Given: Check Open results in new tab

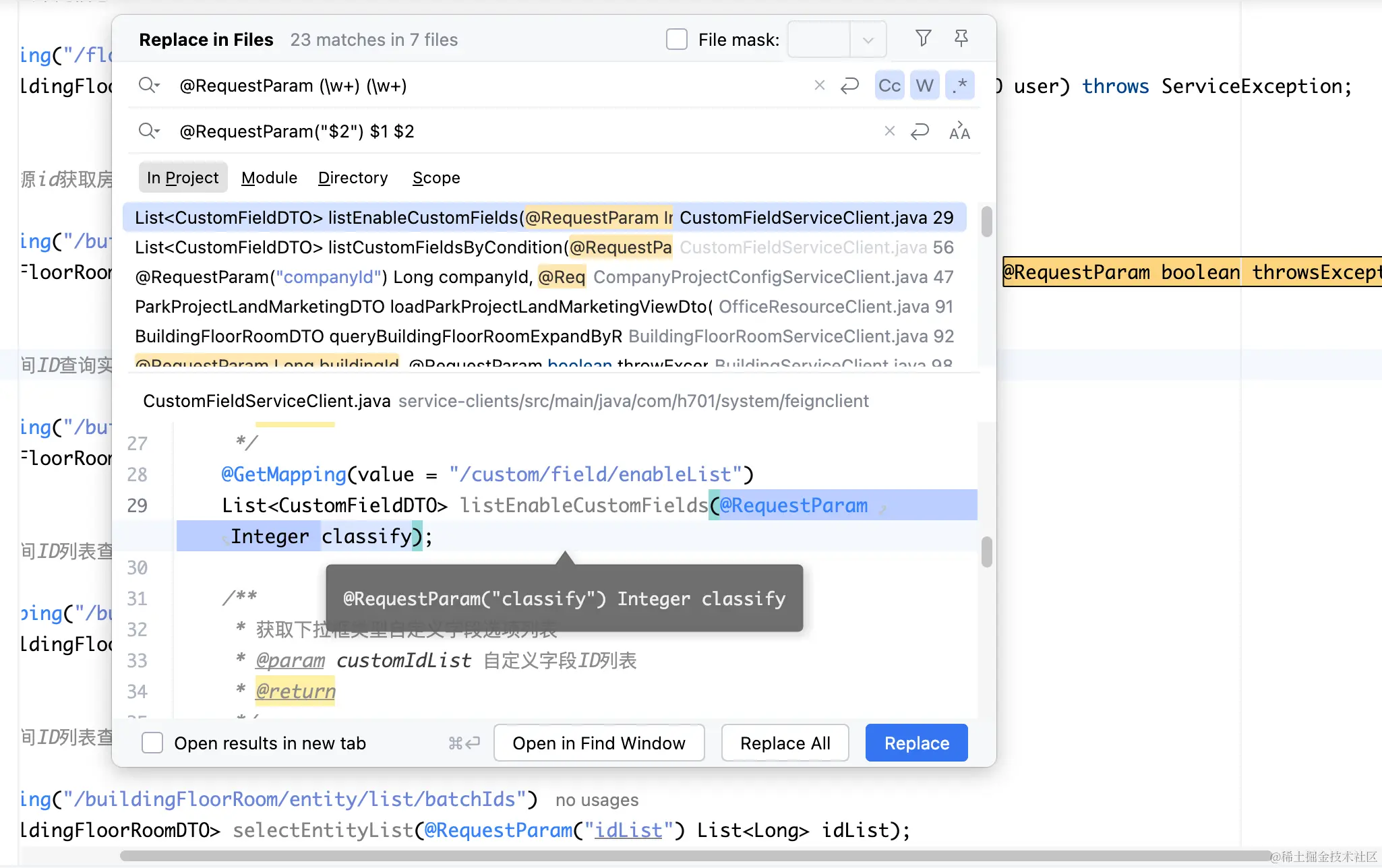Looking at the screenshot, I should pyautogui.click(x=152, y=743).
